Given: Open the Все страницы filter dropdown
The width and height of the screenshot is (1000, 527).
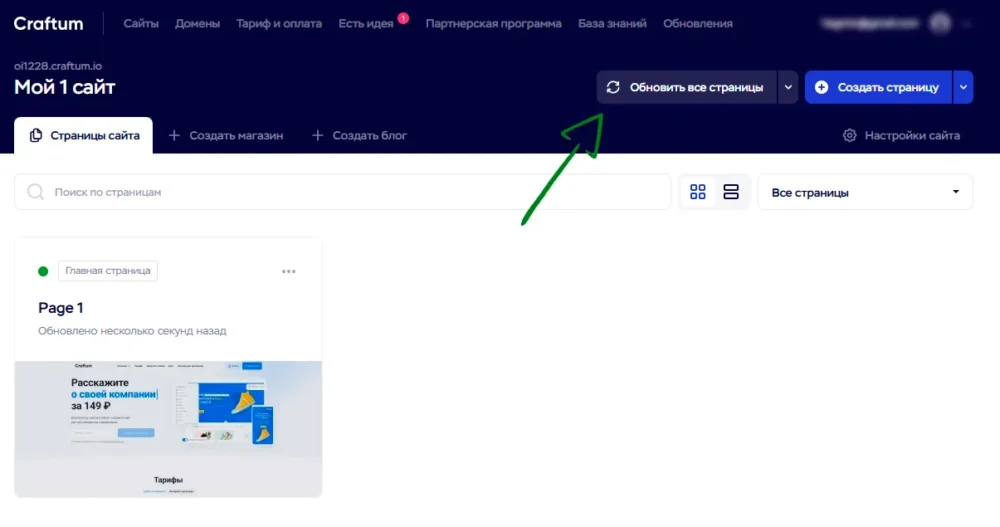Looking at the screenshot, I should click(865, 191).
